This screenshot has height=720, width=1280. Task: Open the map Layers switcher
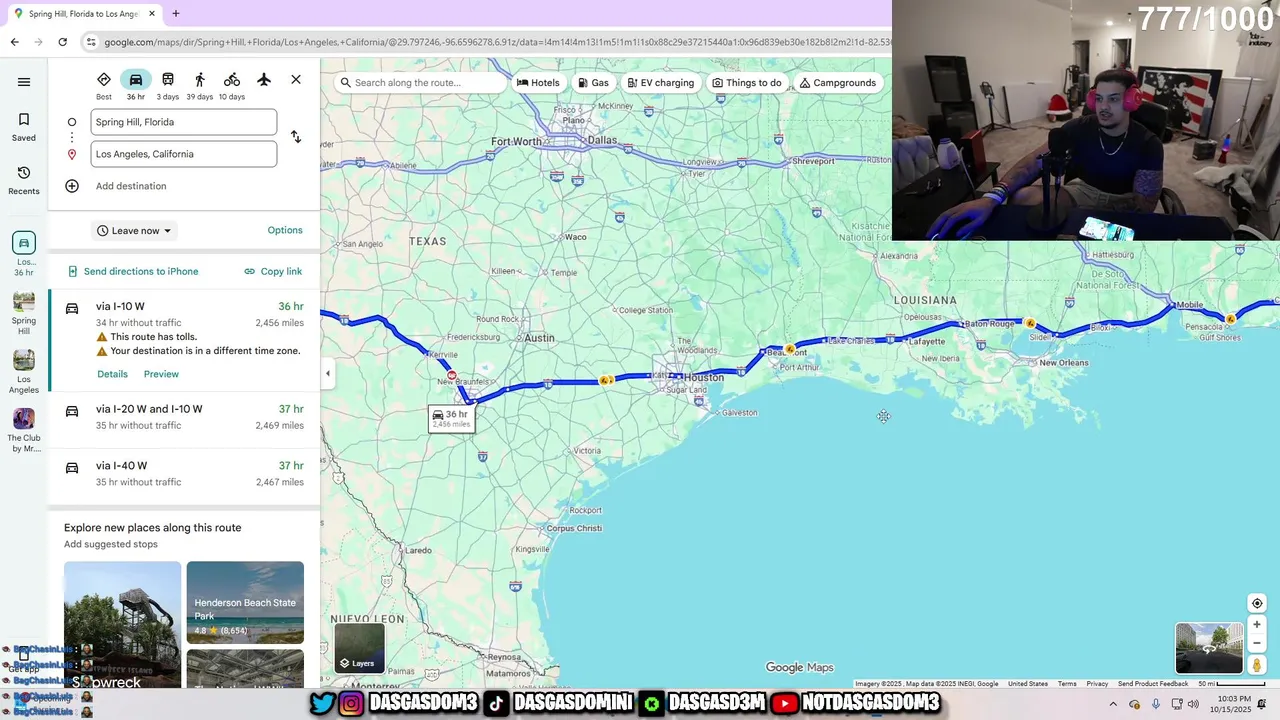coord(359,647)
